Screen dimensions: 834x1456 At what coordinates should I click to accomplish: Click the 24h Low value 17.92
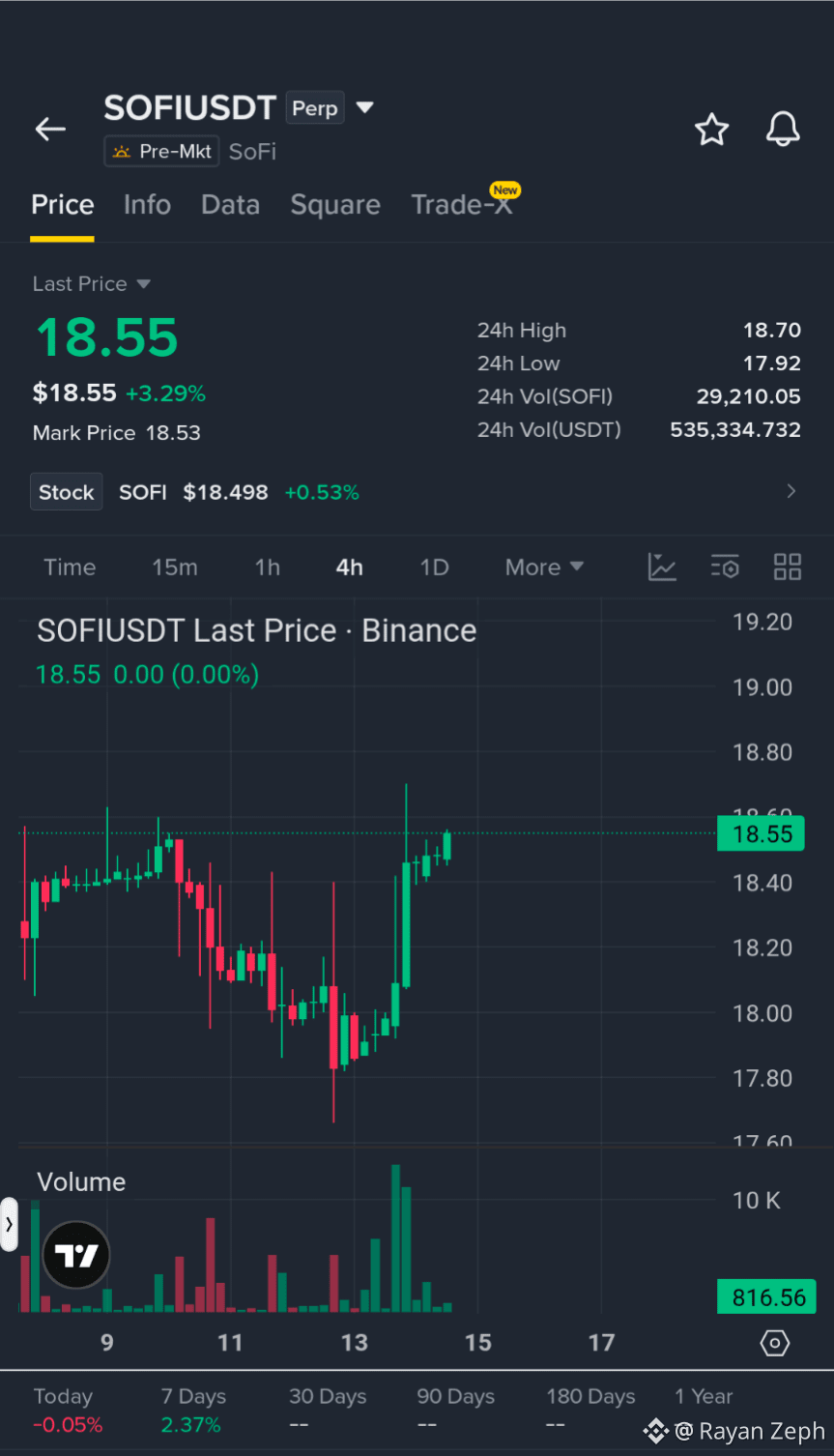tap(772, 364)
